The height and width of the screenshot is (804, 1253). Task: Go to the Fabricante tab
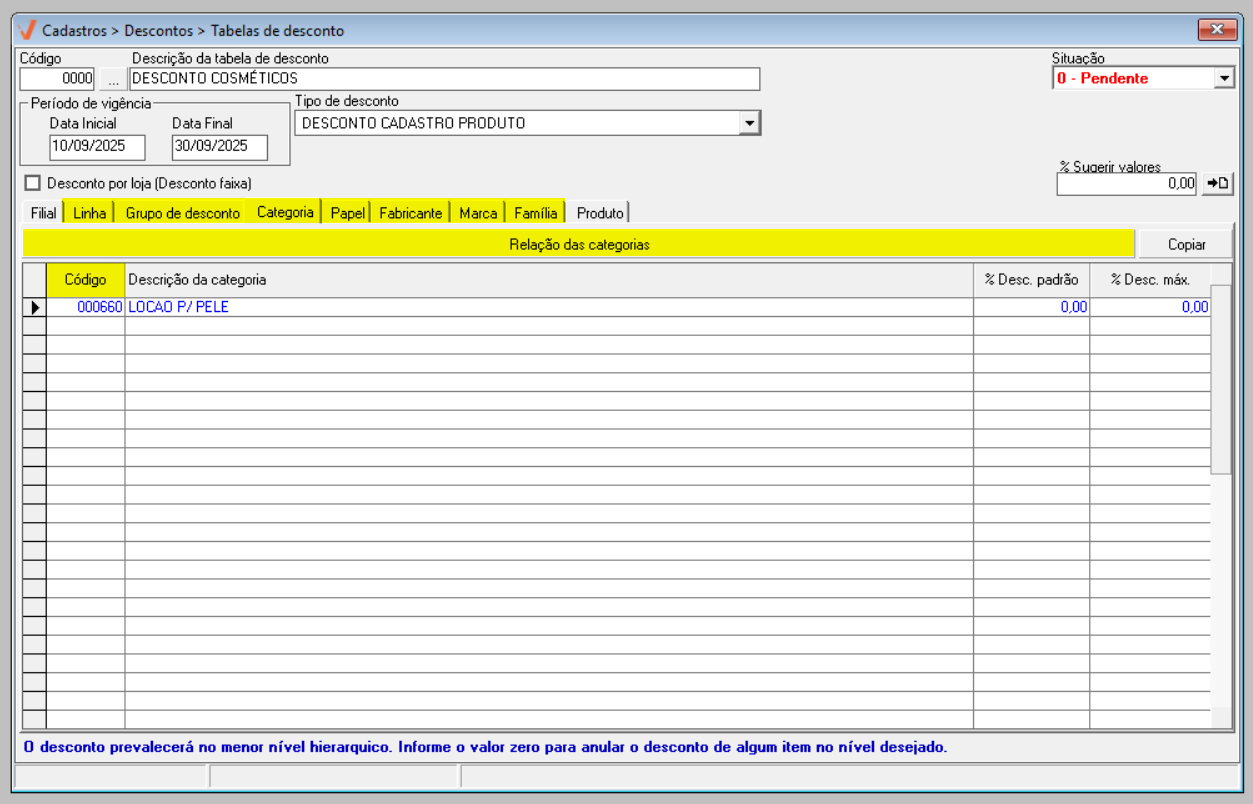click(410, 213)
